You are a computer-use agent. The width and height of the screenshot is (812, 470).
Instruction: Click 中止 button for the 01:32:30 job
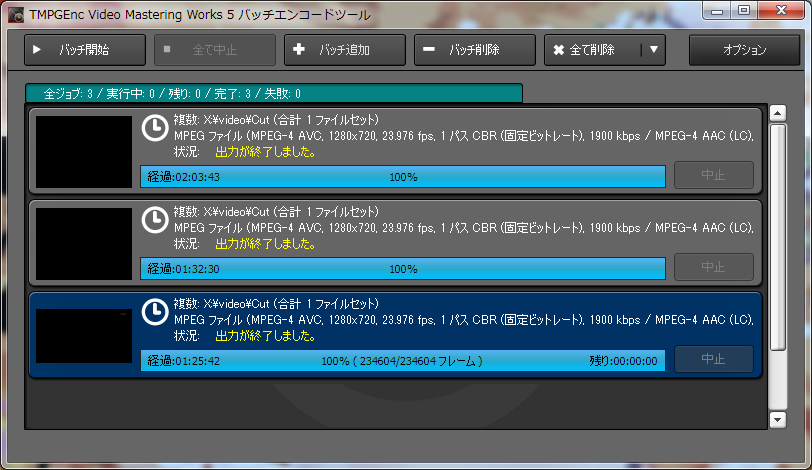coord(714,267)
